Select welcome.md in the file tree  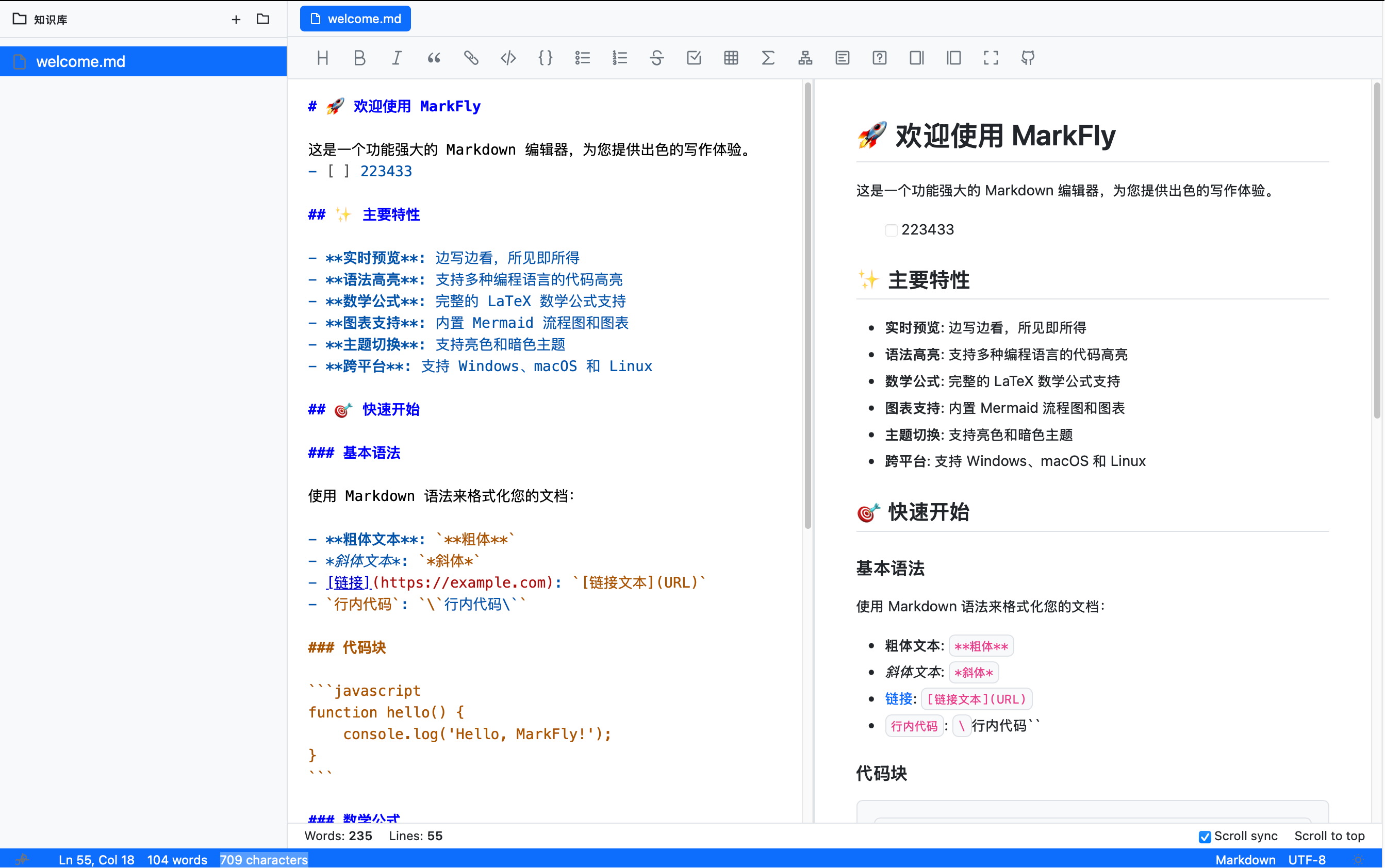click(x=143, y=61)
